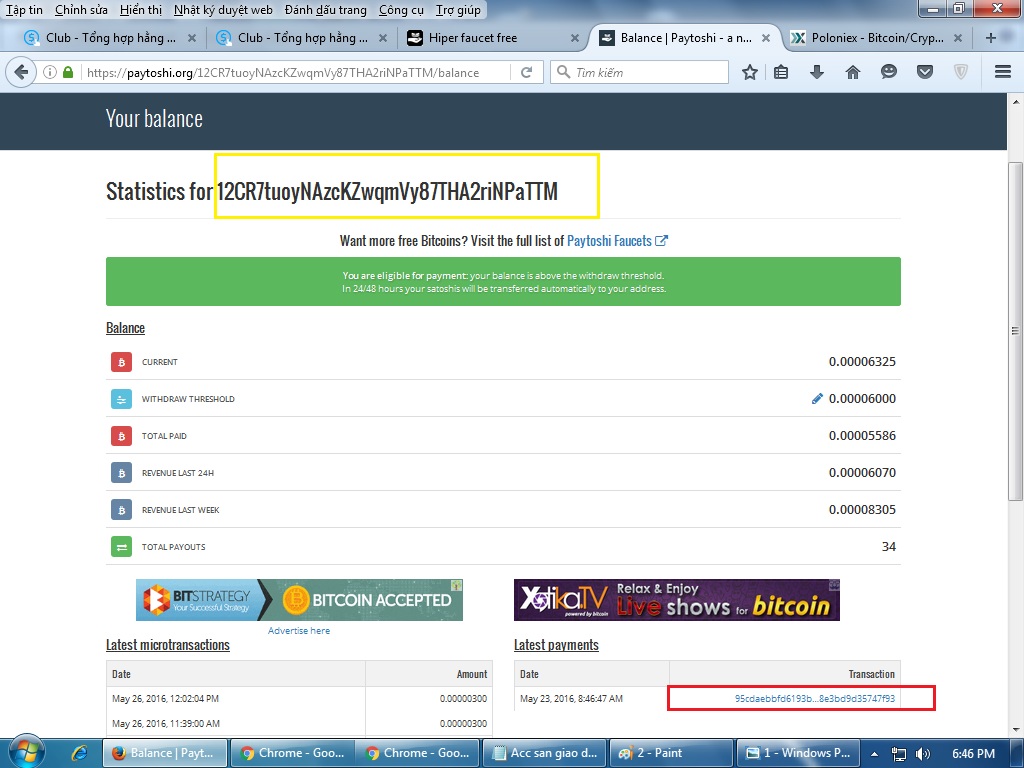1024x768 pixels.
Task: Reload the page with the refresh icon
Action: tap(526, 72)
